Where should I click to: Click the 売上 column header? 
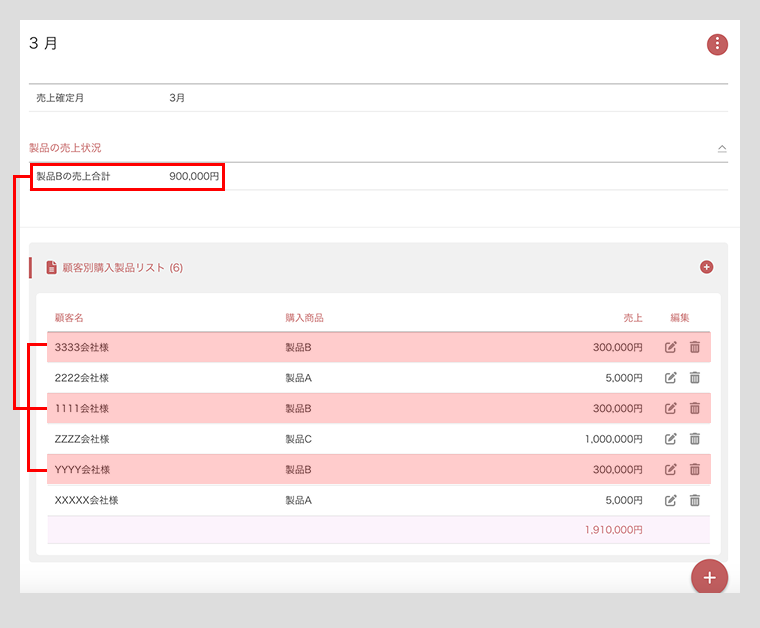pos(632,318)
